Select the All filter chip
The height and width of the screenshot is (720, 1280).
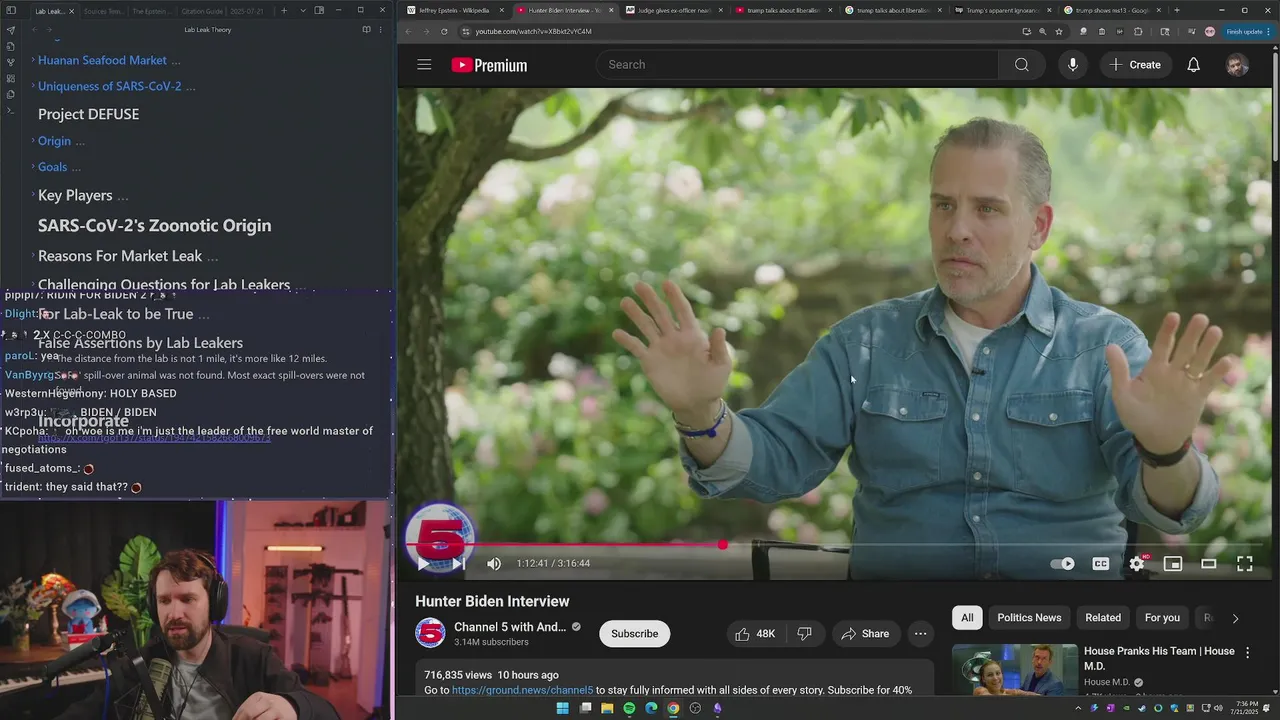point(967,618)
